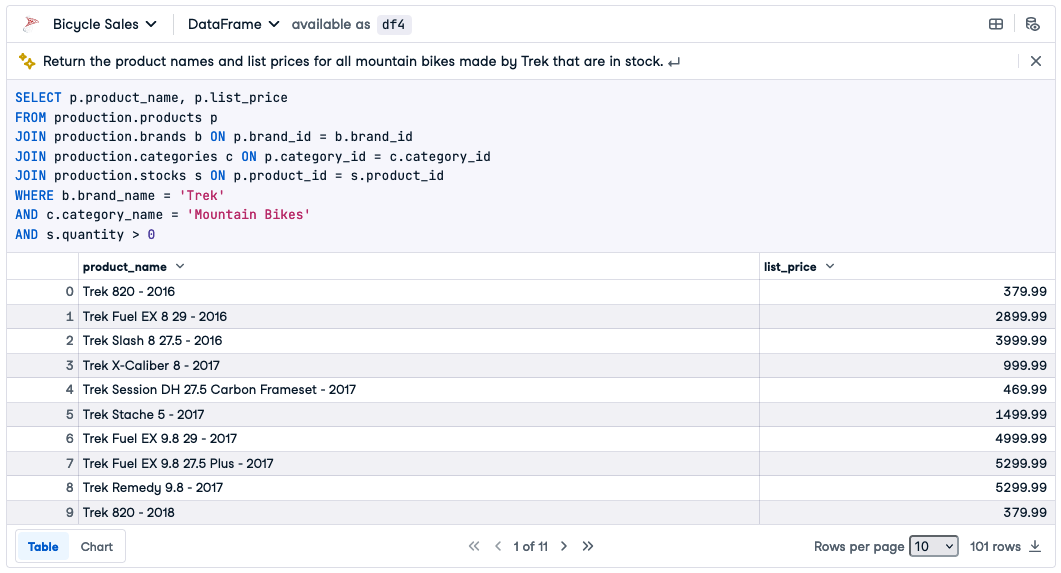This screenshot has width=1061, height=573.
Task: Select the cell 'Trek Slash 8 27.5 - 2016'
Action: (418, 340)
